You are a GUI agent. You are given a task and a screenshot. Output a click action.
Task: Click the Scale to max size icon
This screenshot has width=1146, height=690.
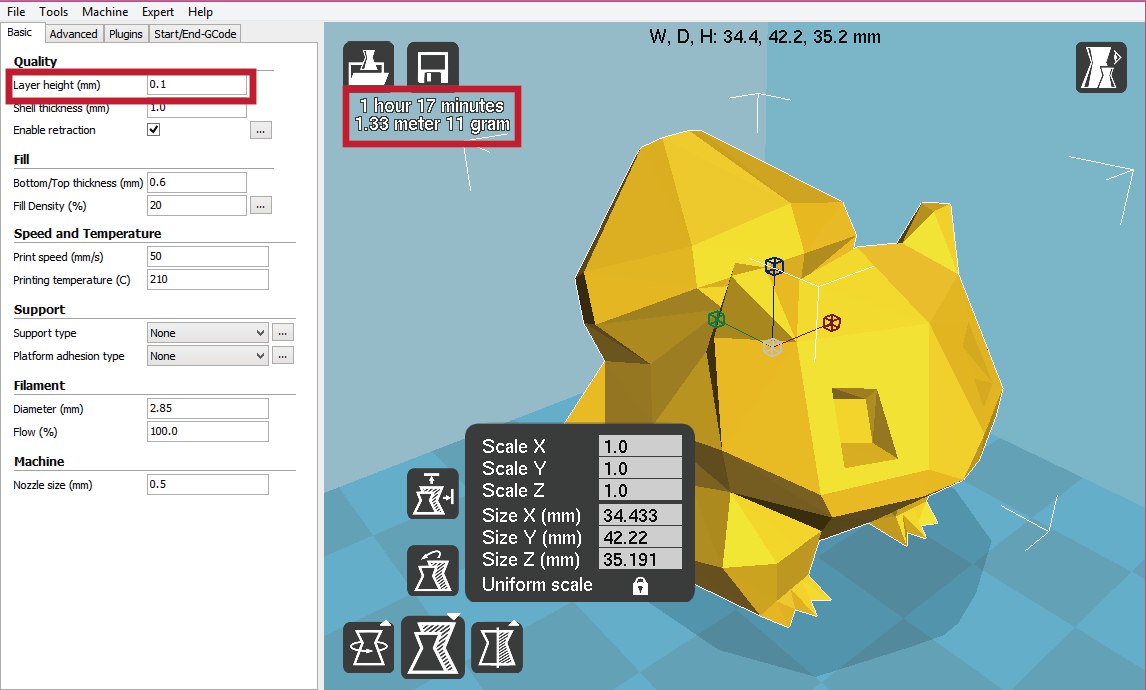tap(433, 494)
